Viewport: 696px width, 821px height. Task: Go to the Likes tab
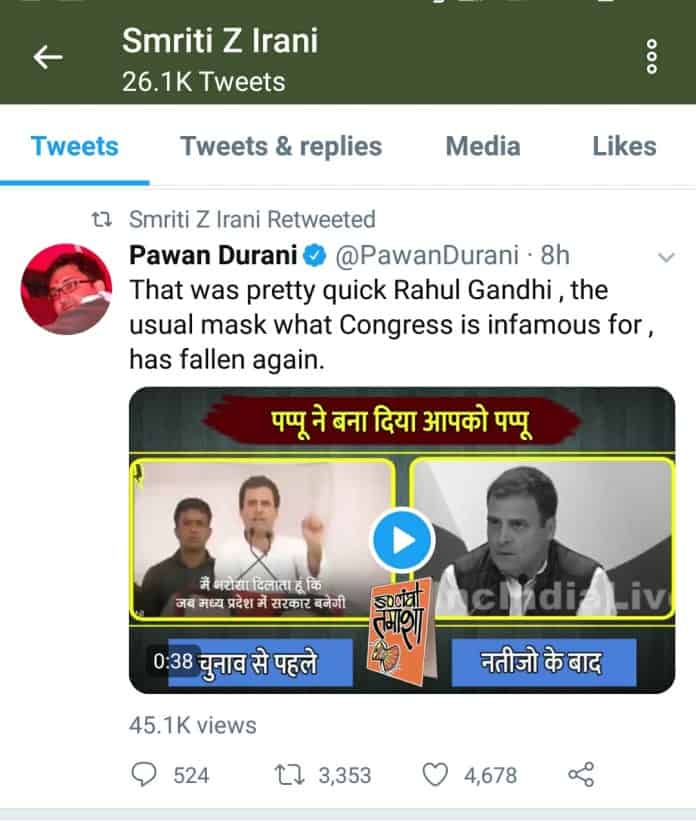(624, 146)
